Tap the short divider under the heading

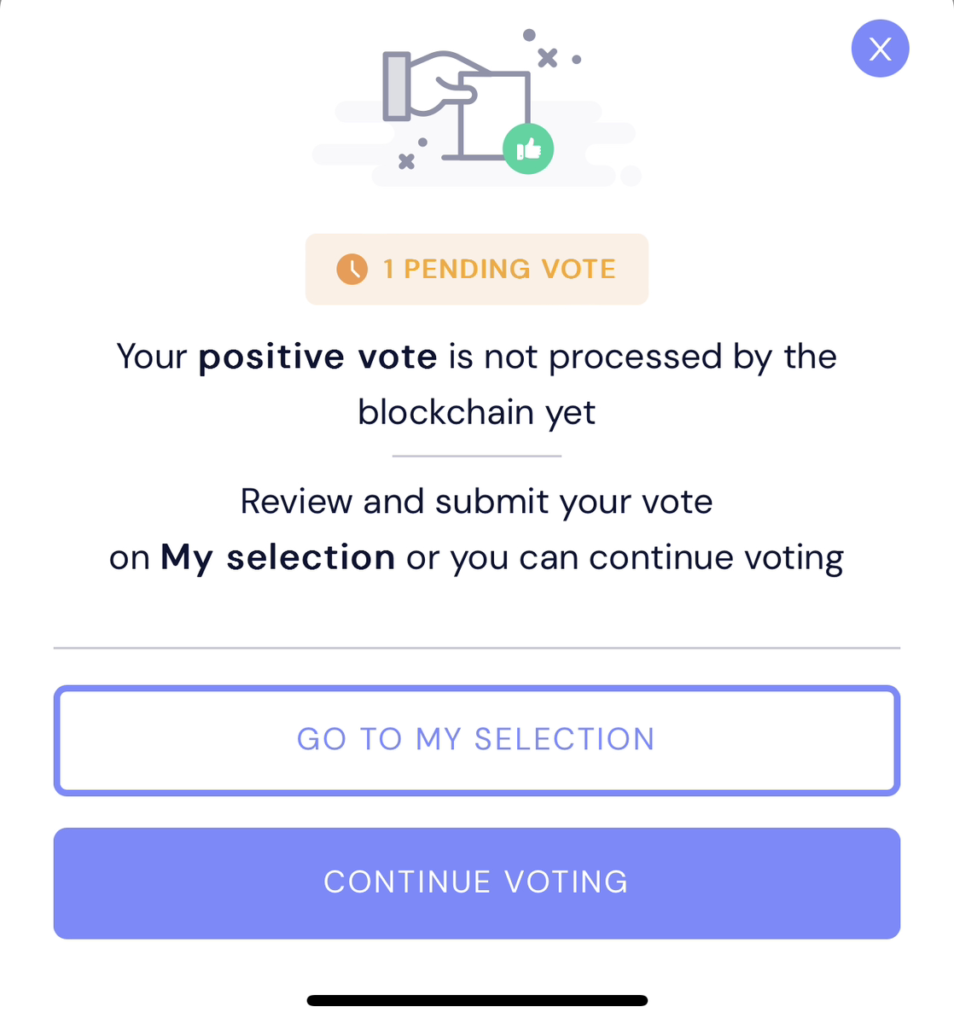tap(477, 455)
